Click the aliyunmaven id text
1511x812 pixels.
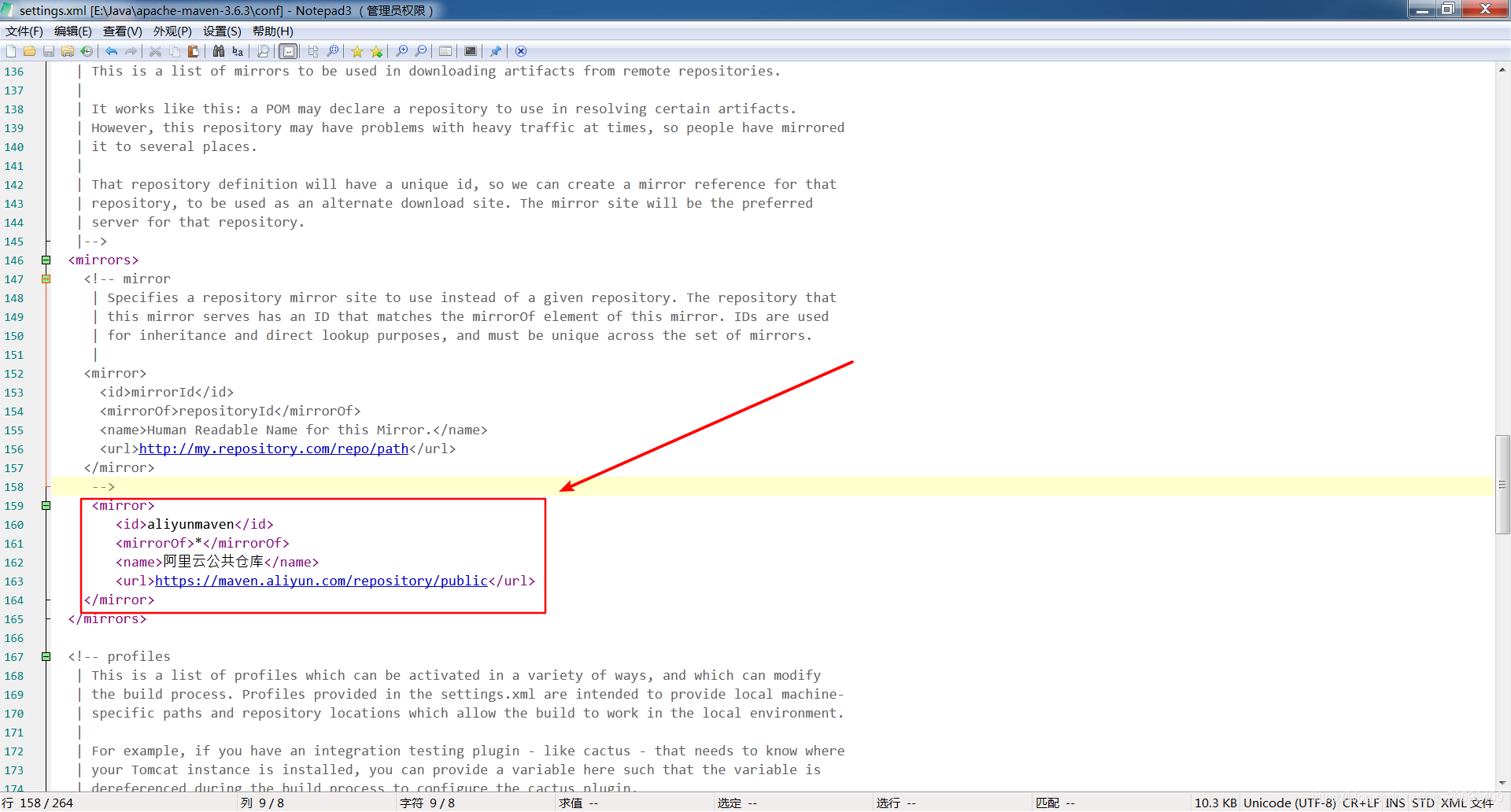tap(190, 525)
